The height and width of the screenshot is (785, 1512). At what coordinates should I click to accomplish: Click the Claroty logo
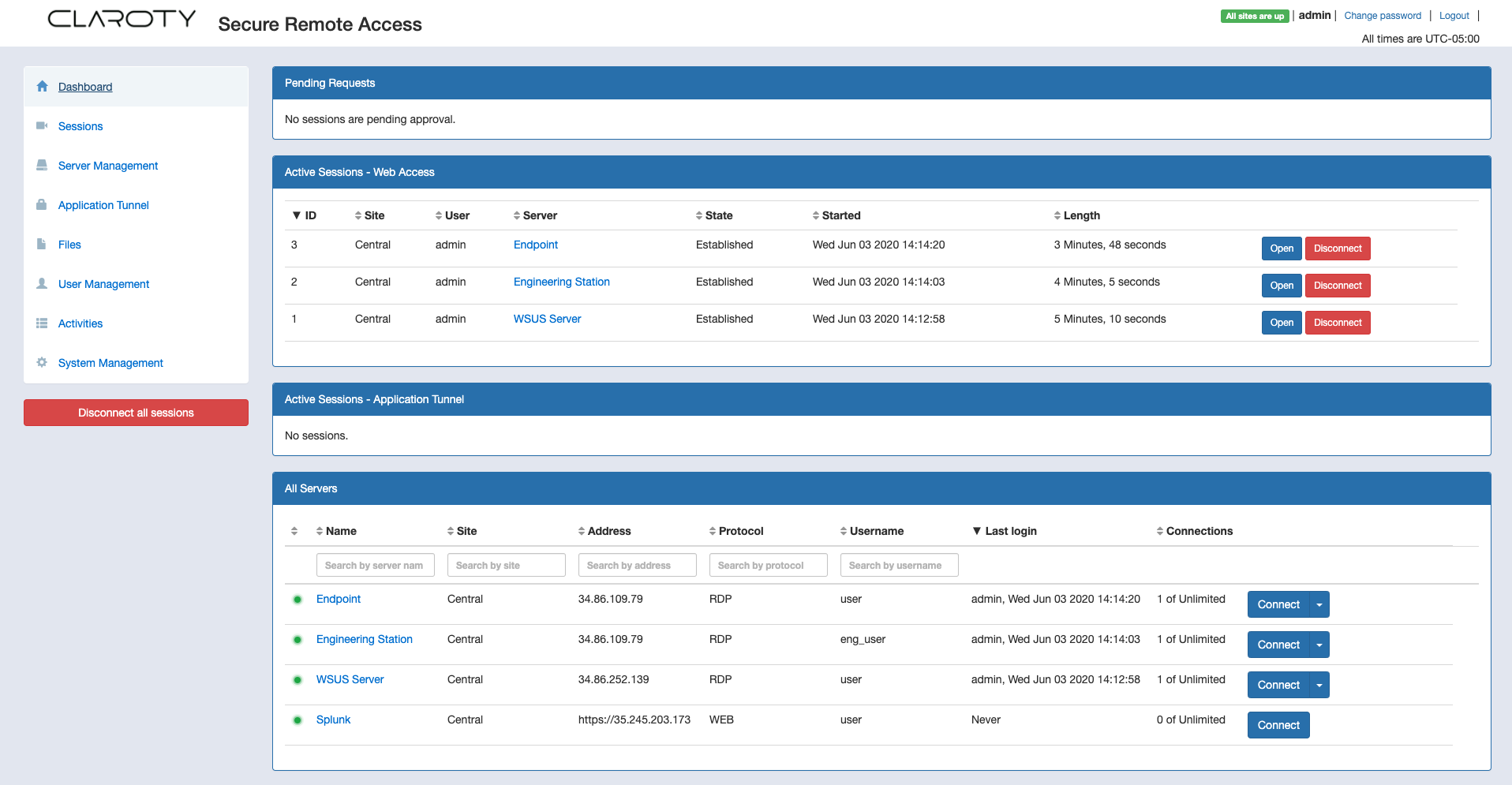pos(121,18)
